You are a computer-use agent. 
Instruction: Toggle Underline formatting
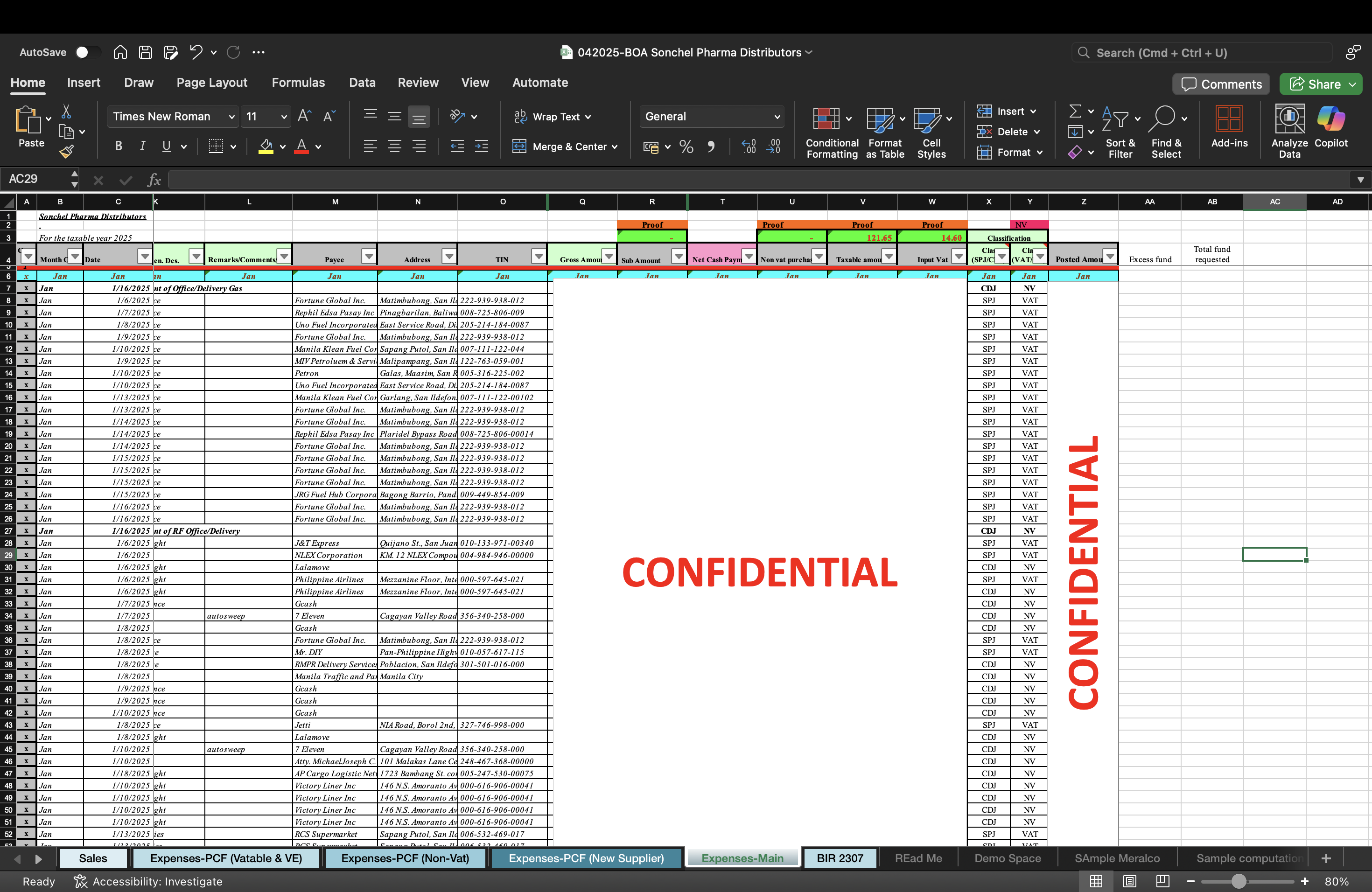pos(166,146)
